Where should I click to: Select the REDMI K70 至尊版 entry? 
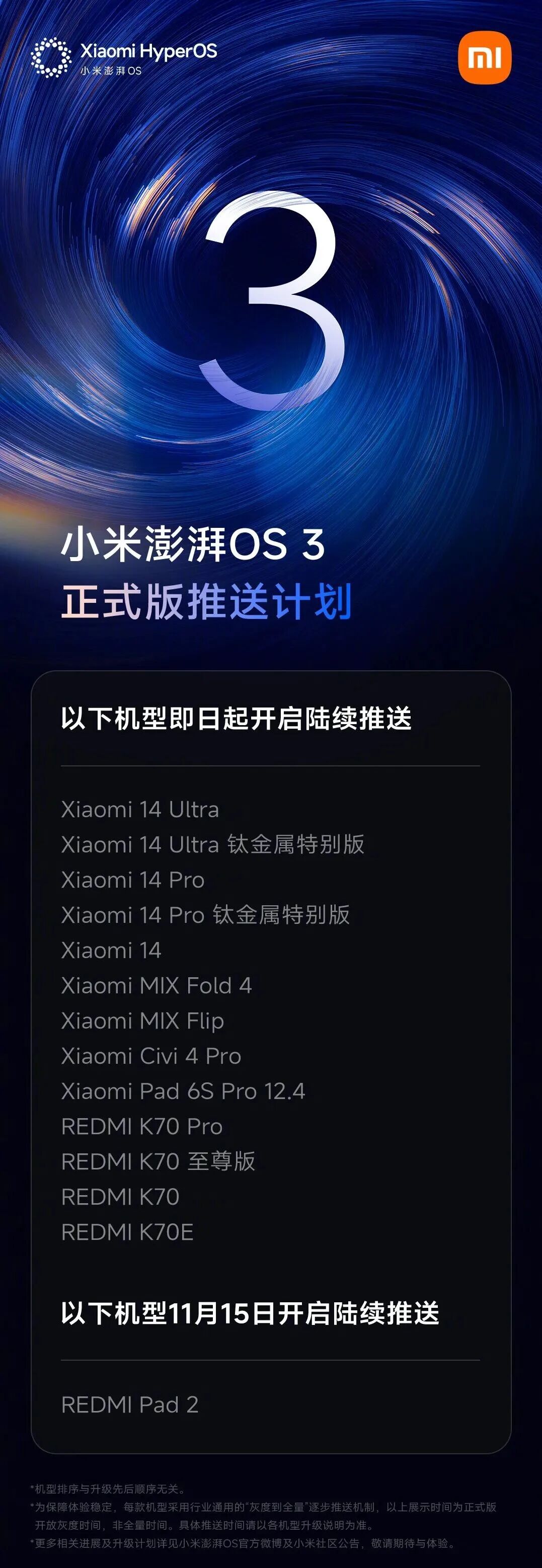[159, 1161]
